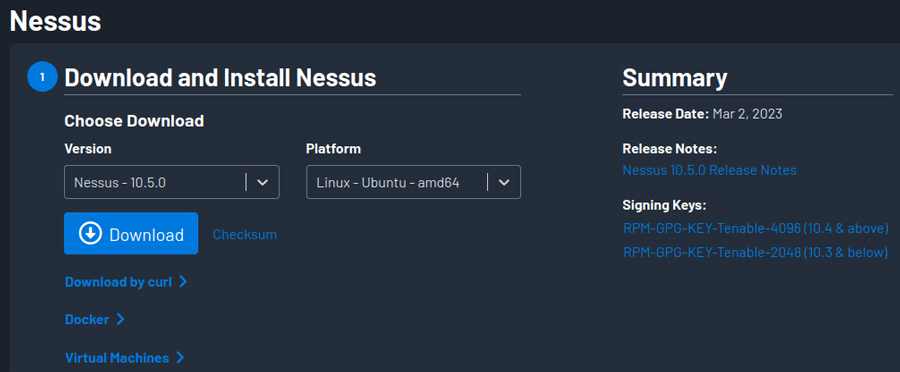Open the Version dropdown arrow

[262, 182]
